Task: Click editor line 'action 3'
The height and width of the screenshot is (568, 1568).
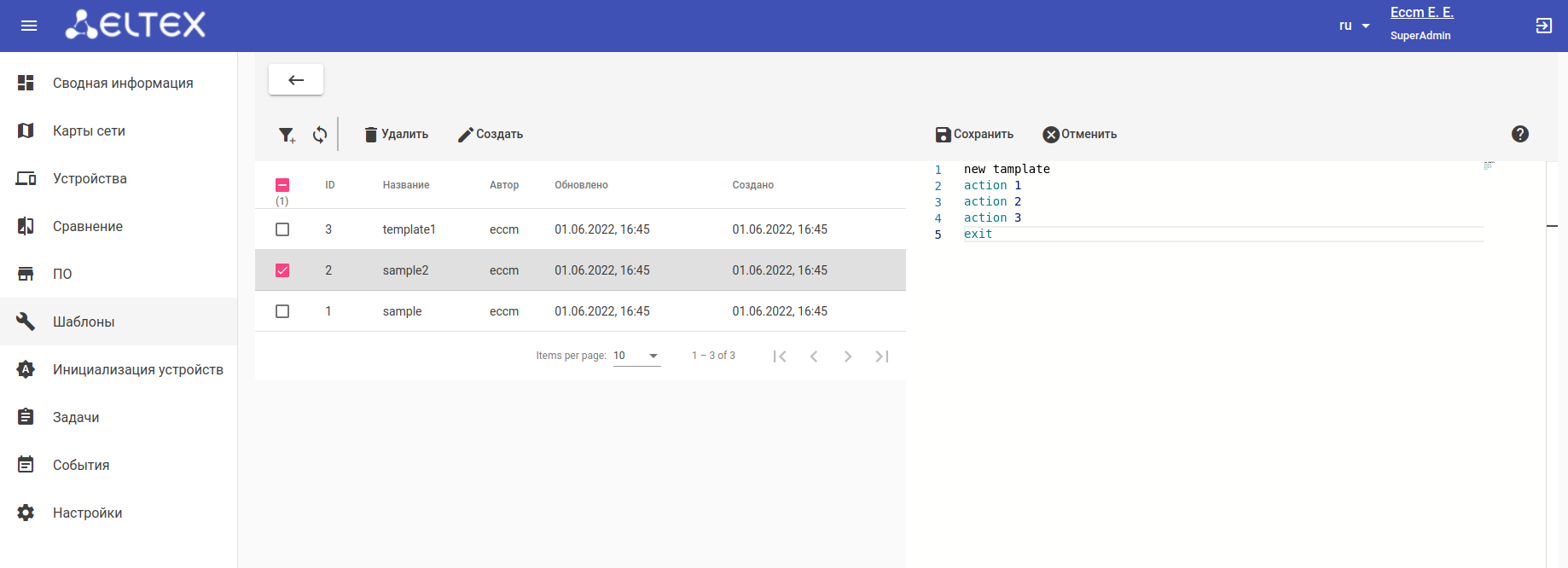Action: [x=992, y=217]
